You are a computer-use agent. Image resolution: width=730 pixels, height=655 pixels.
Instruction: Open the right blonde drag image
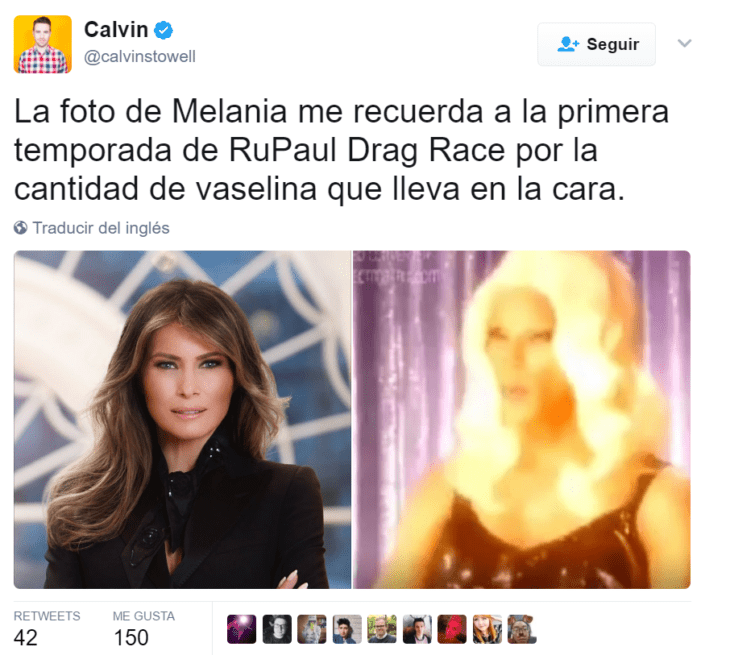point(521,419)
